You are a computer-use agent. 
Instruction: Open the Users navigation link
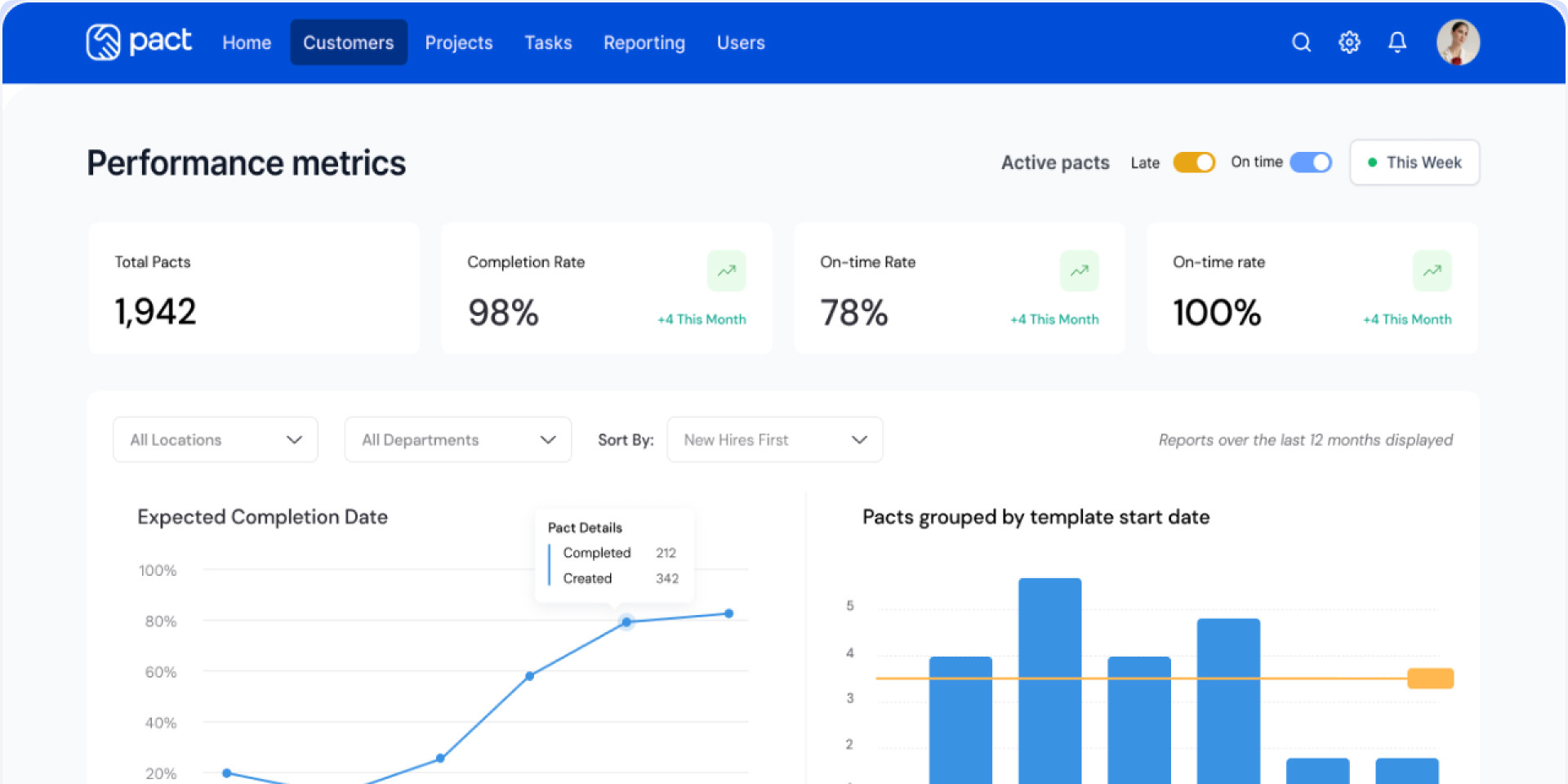[741, 42]
